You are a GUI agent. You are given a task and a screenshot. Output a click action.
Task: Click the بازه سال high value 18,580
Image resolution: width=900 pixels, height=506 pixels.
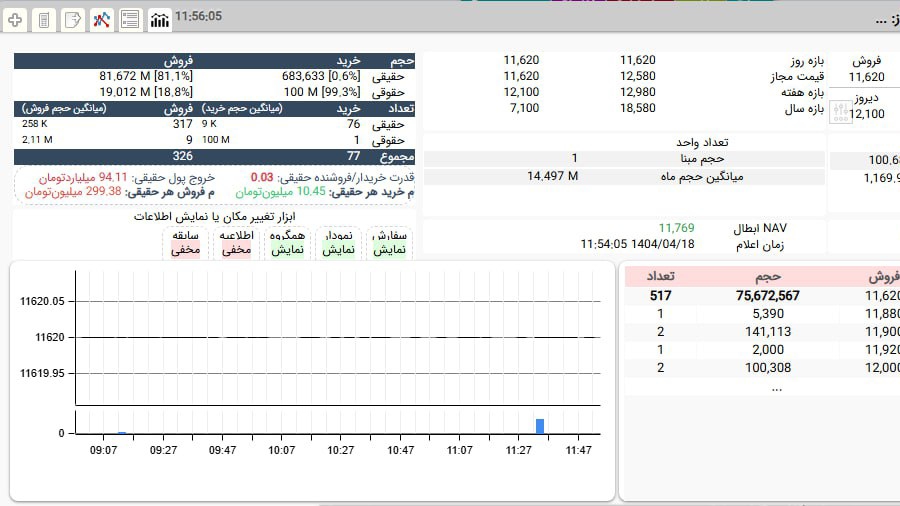point(638,108)
